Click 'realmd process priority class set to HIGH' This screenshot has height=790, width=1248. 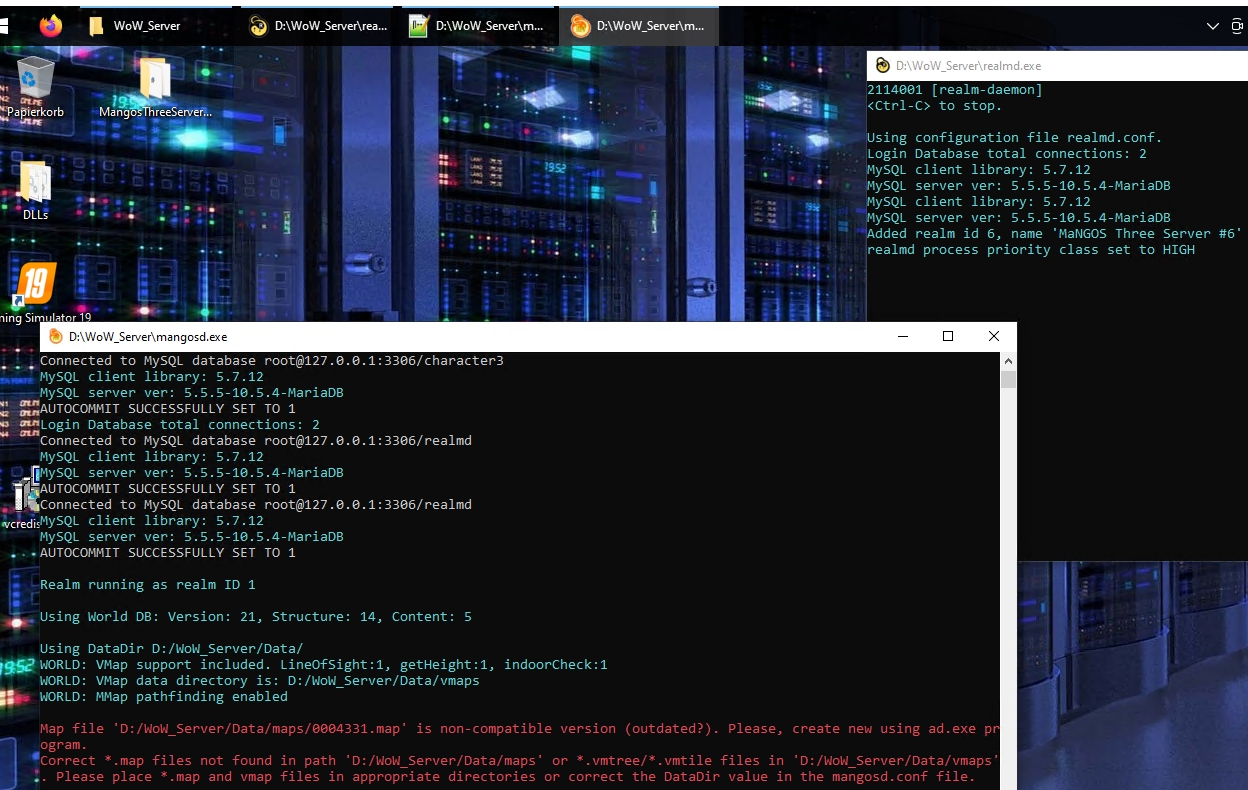click(x=1031, y=250)
